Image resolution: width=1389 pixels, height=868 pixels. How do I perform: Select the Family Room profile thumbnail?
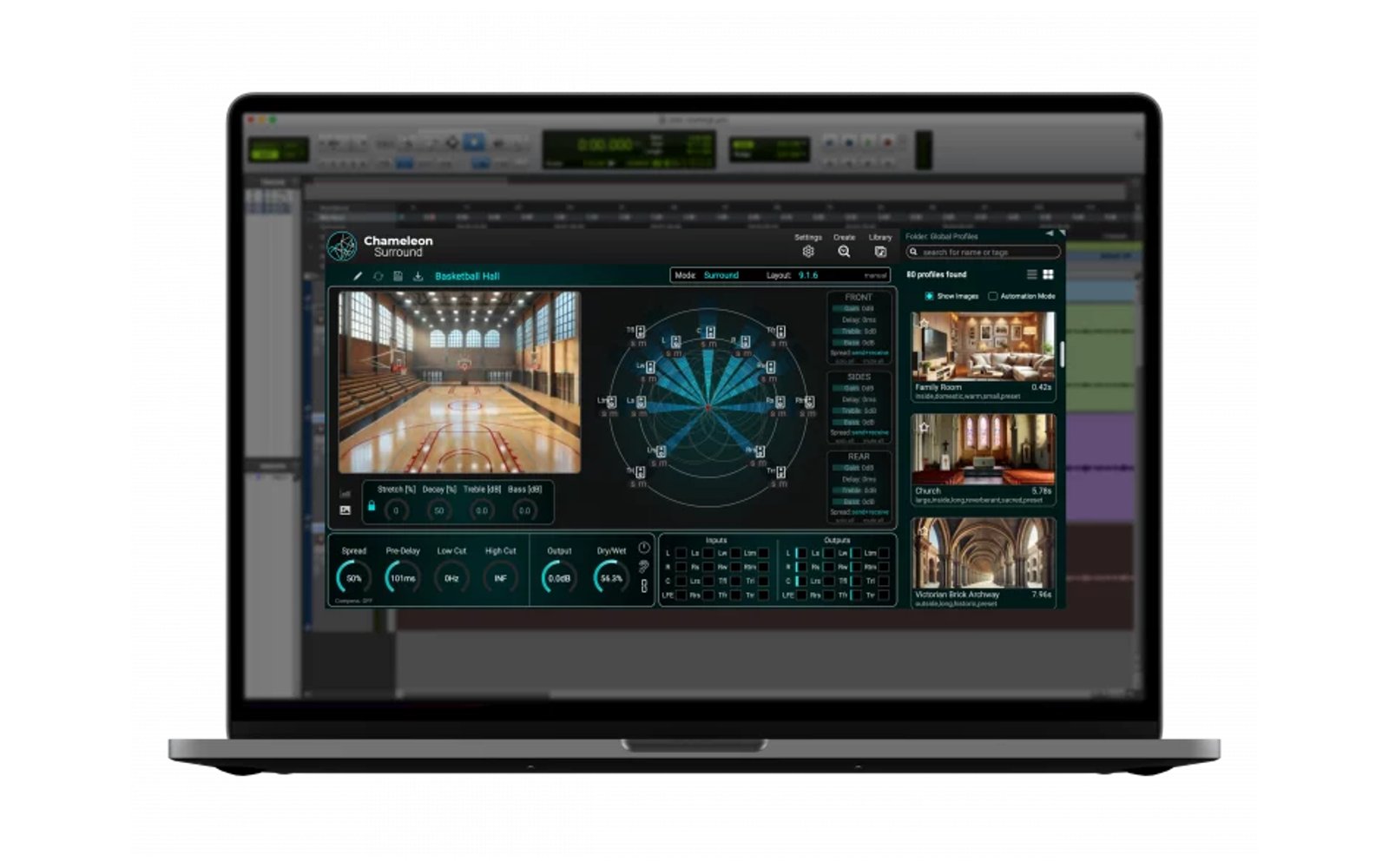click(983, 346)
